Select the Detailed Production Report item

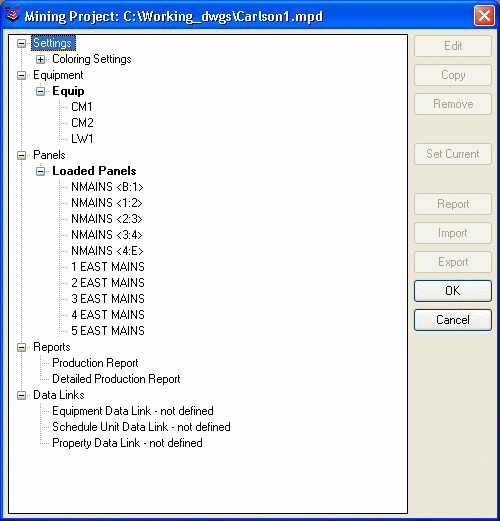tap(116, 379)
